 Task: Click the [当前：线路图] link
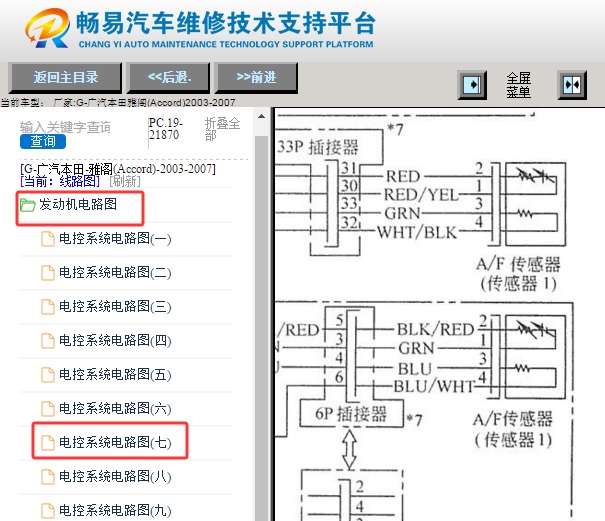tap(60, 181)
